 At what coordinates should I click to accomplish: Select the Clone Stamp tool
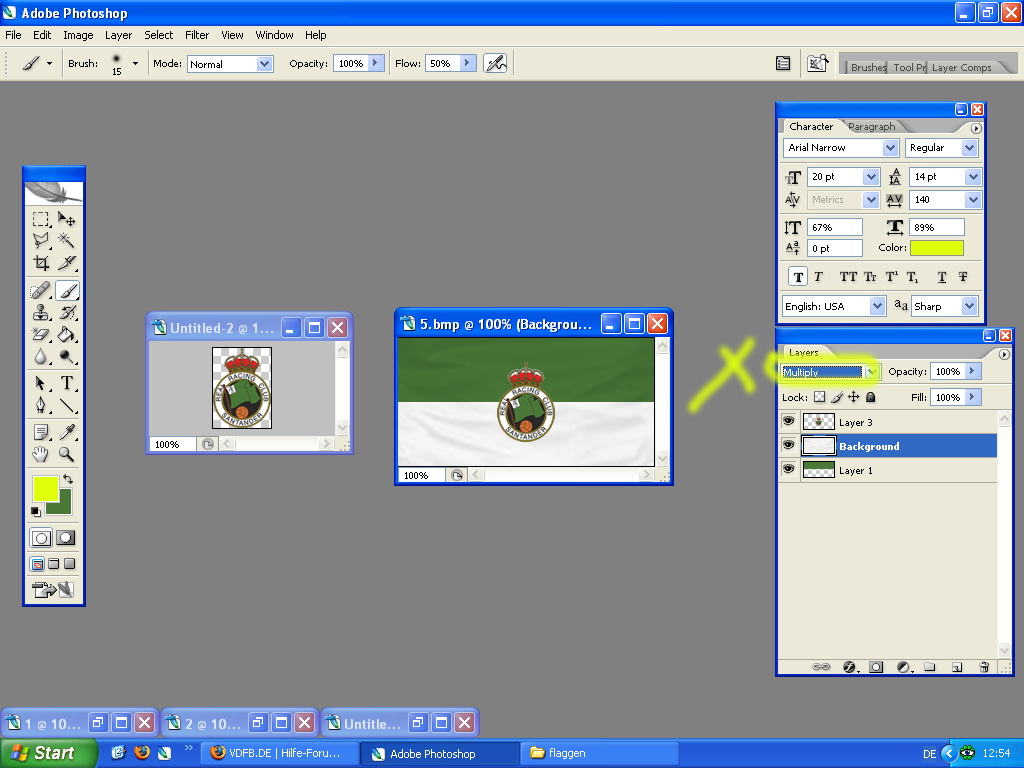[x=41, y=313]
